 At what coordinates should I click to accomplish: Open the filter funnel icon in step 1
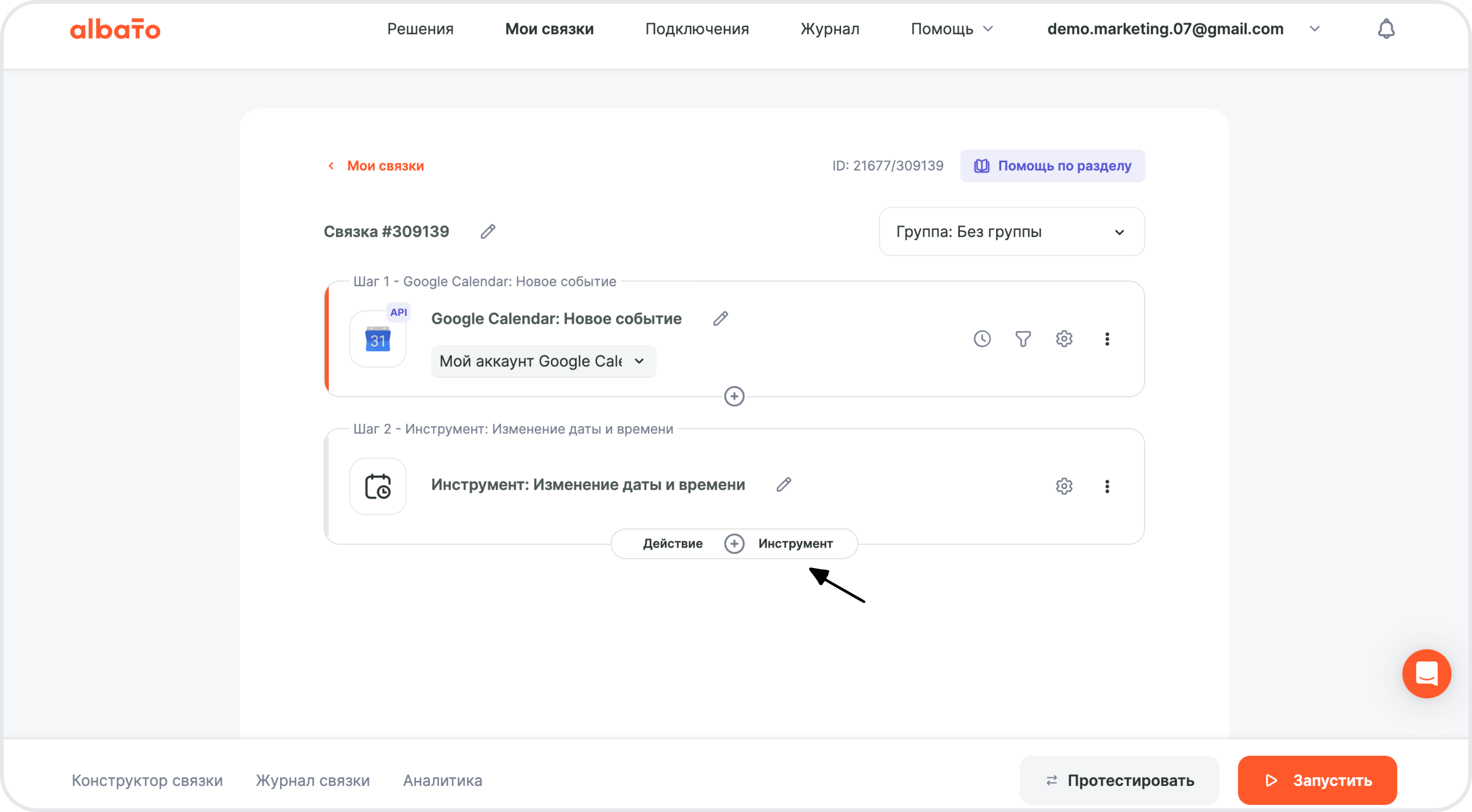(1023, 339)
